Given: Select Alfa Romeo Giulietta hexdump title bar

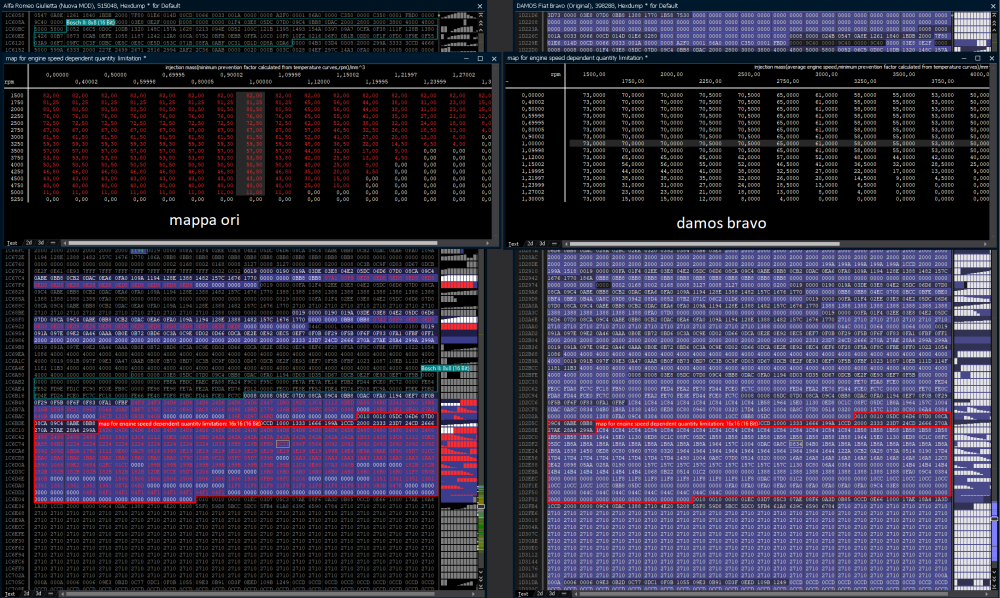Looking at the screenshot, I should [x=242, y=6].
